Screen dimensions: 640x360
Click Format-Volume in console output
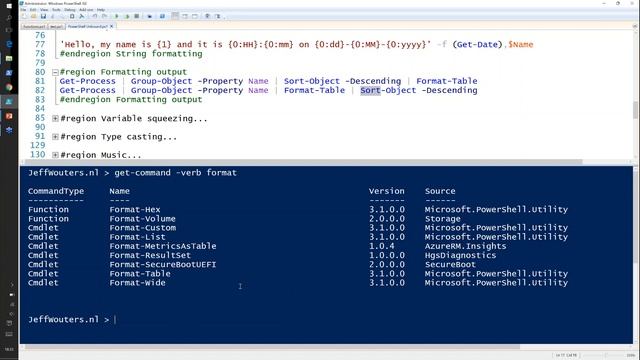pyautogui.click(x=142, y=219)
